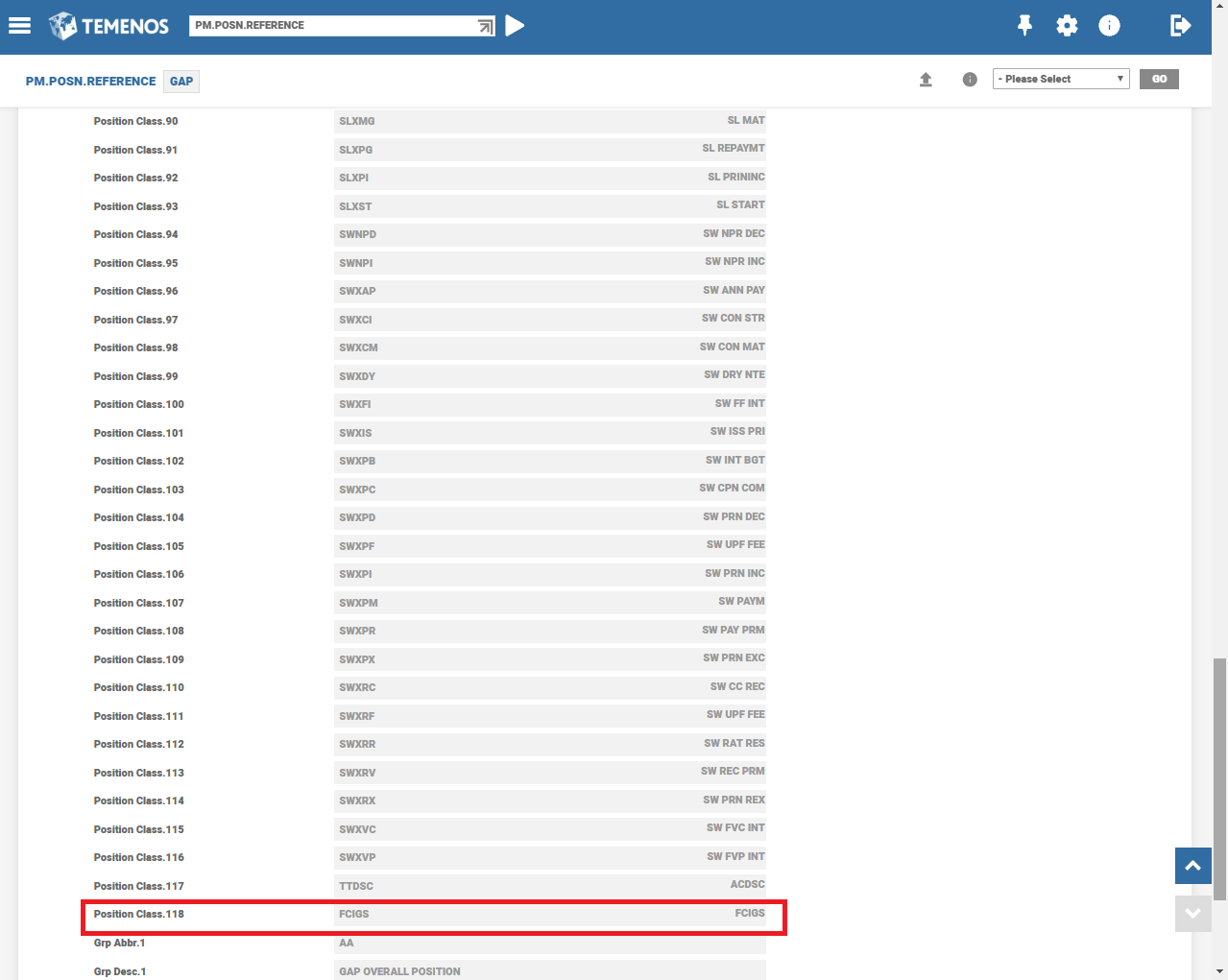Open the settings gear icon

(1067, 26)
